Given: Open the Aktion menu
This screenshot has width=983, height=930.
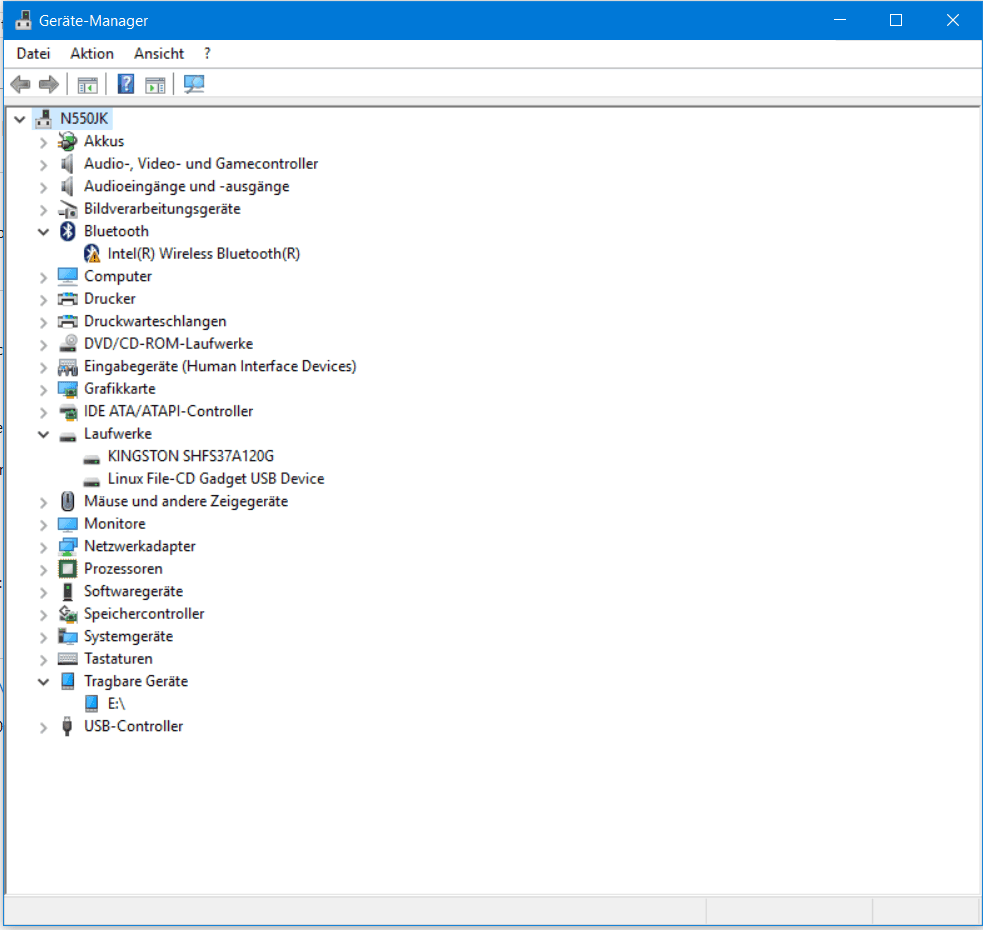Looking at the screenshot, I should [92, 54].
